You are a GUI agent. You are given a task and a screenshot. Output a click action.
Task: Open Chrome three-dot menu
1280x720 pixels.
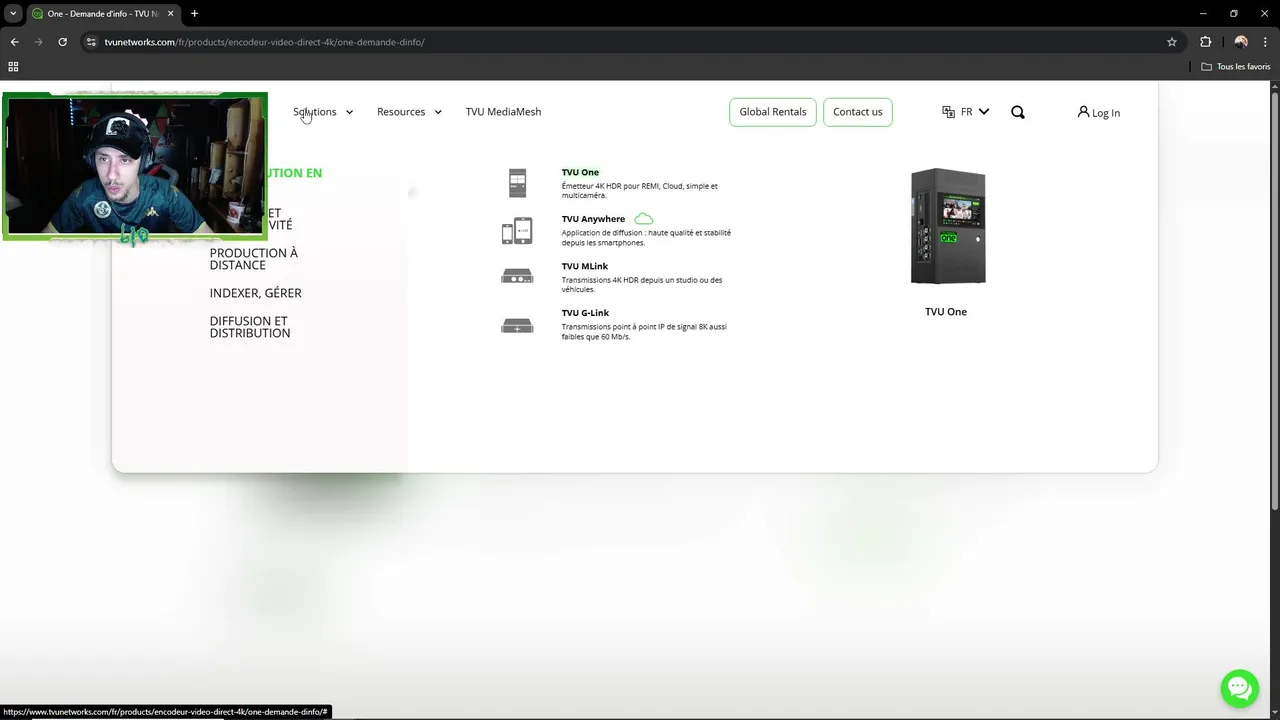[1264, 42]
